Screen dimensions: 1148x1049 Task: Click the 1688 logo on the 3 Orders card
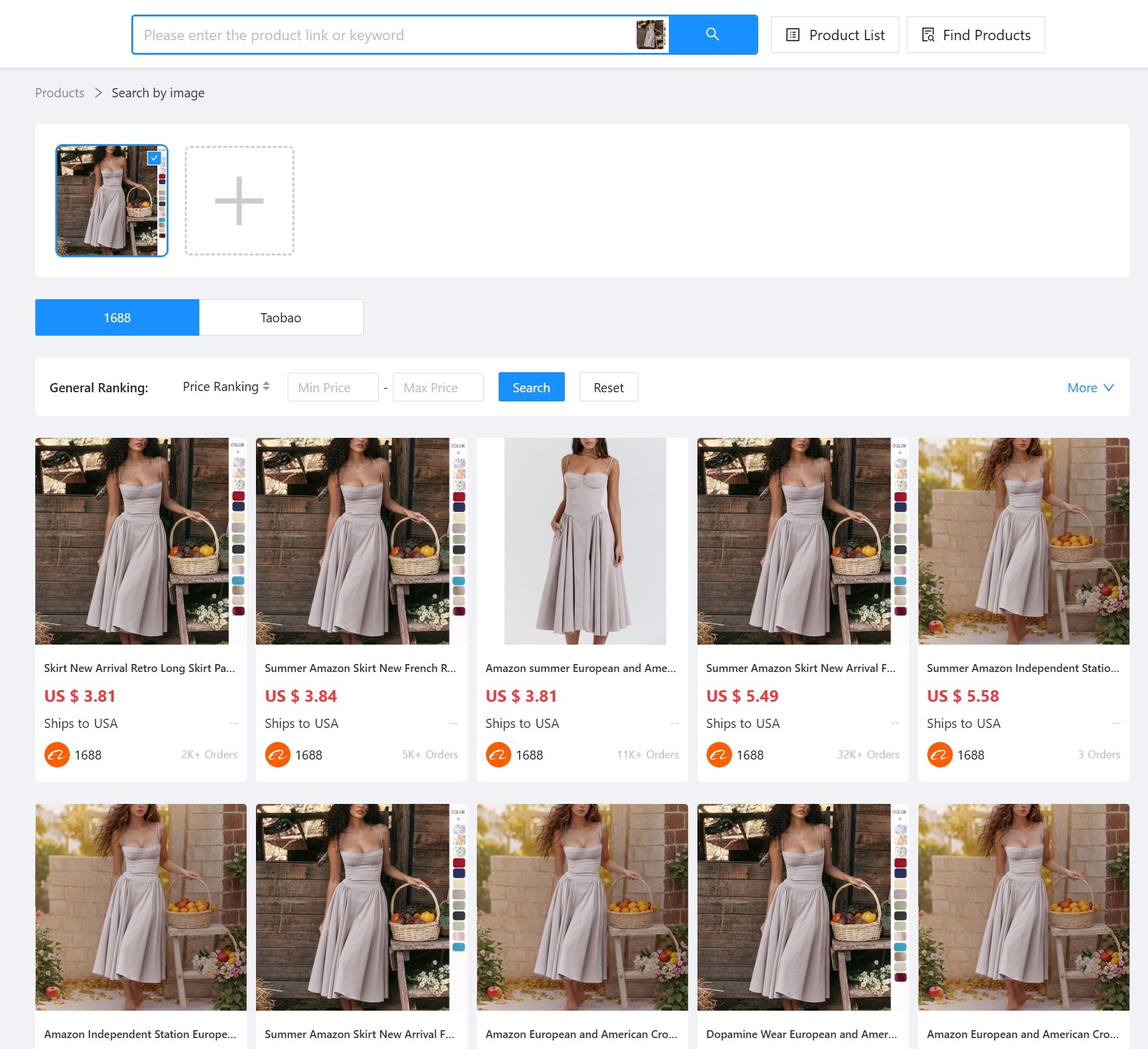click(x=940, y=755)
